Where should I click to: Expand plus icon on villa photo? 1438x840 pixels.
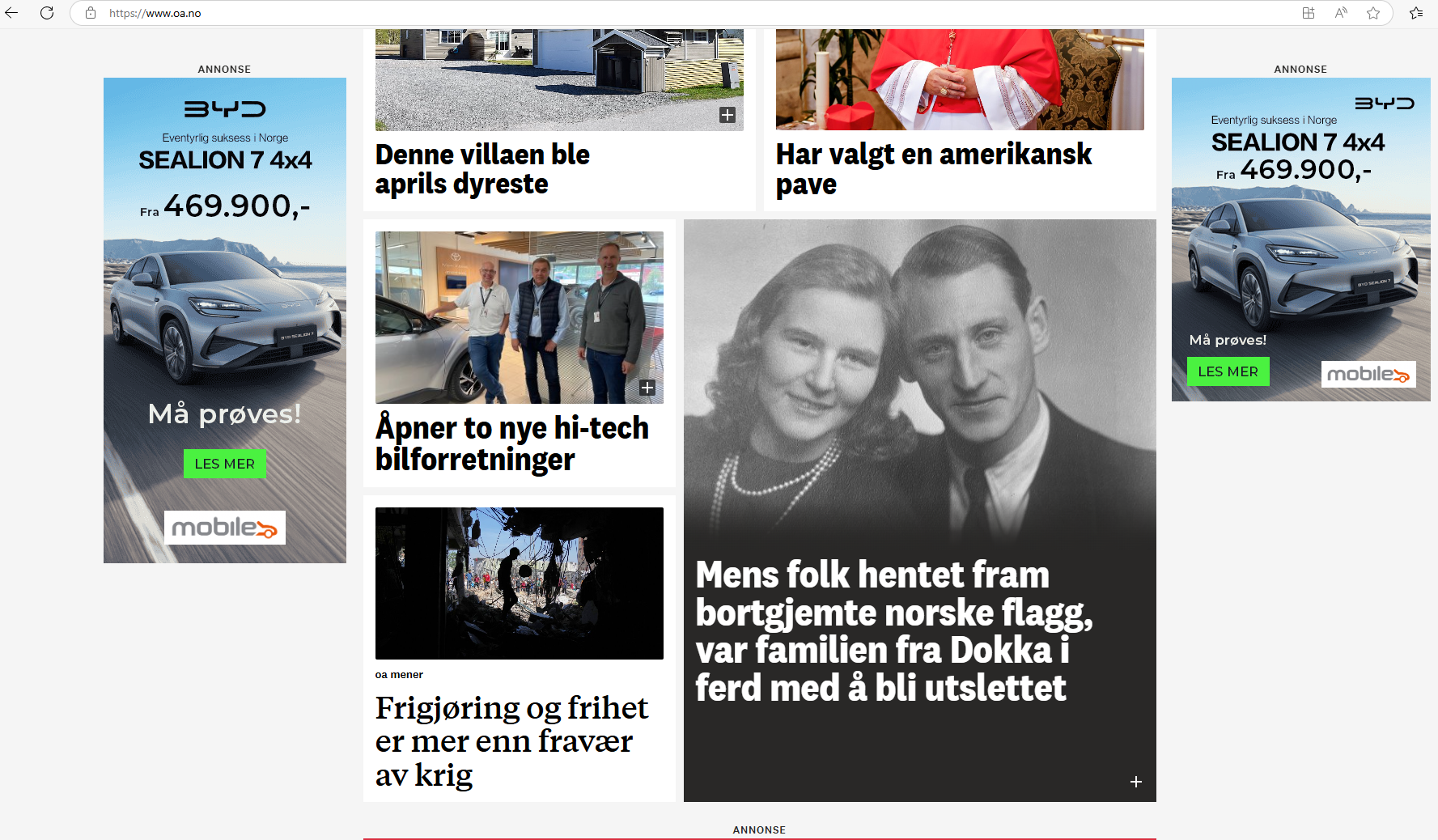[x=727, y=115]
